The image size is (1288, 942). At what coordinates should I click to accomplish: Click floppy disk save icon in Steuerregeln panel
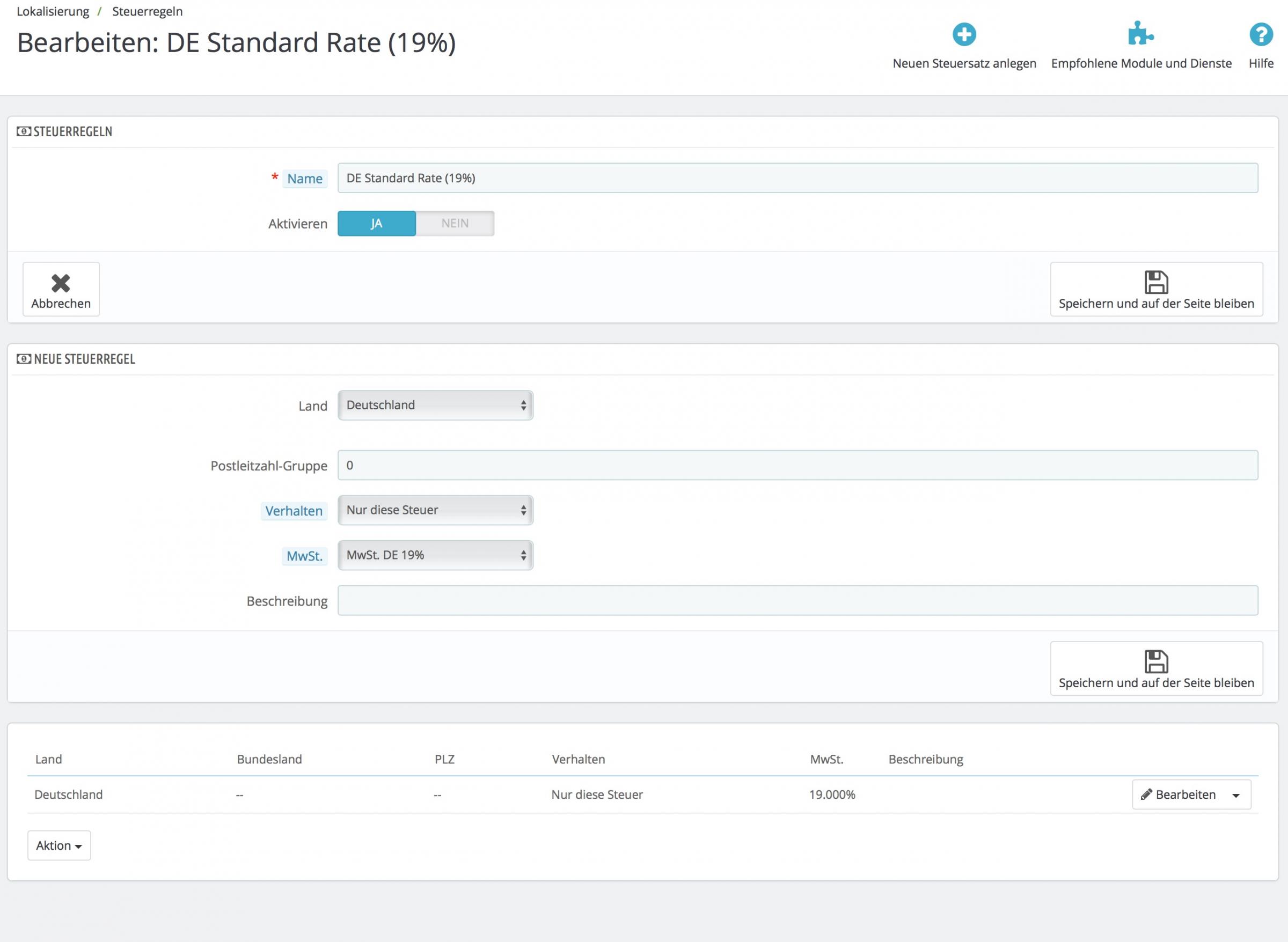(1156, 282)
